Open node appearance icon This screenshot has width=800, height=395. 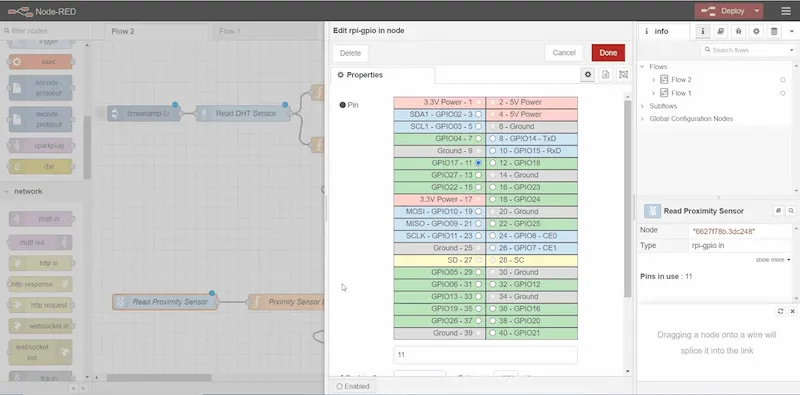pyautogui.click(x=623, y=75)
